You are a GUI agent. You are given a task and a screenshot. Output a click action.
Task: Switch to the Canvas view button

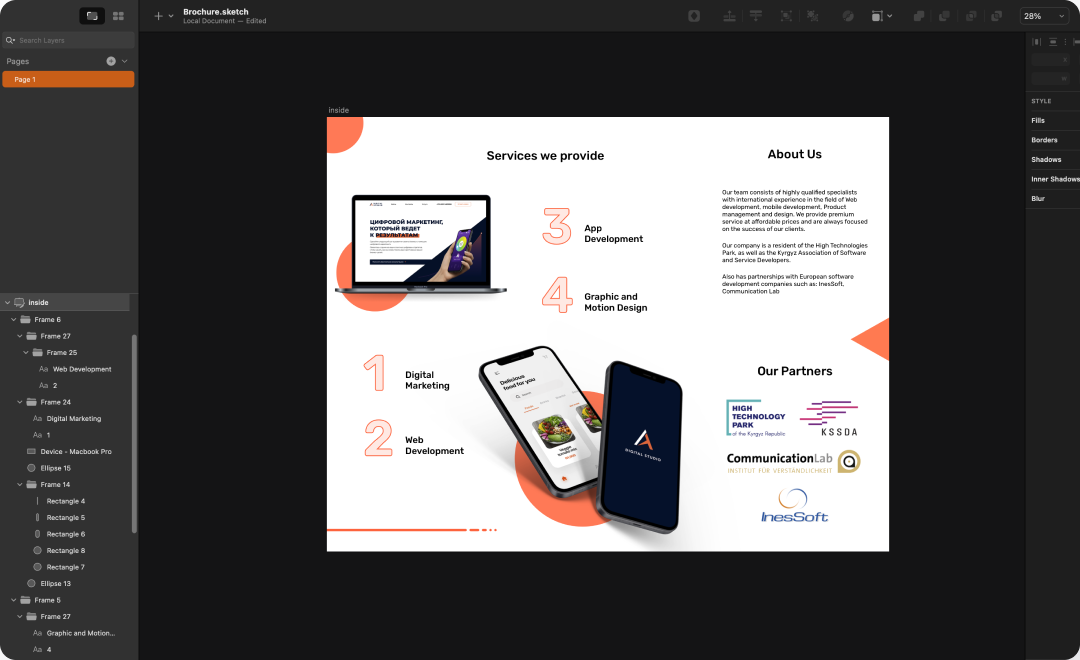click(92, 16)
